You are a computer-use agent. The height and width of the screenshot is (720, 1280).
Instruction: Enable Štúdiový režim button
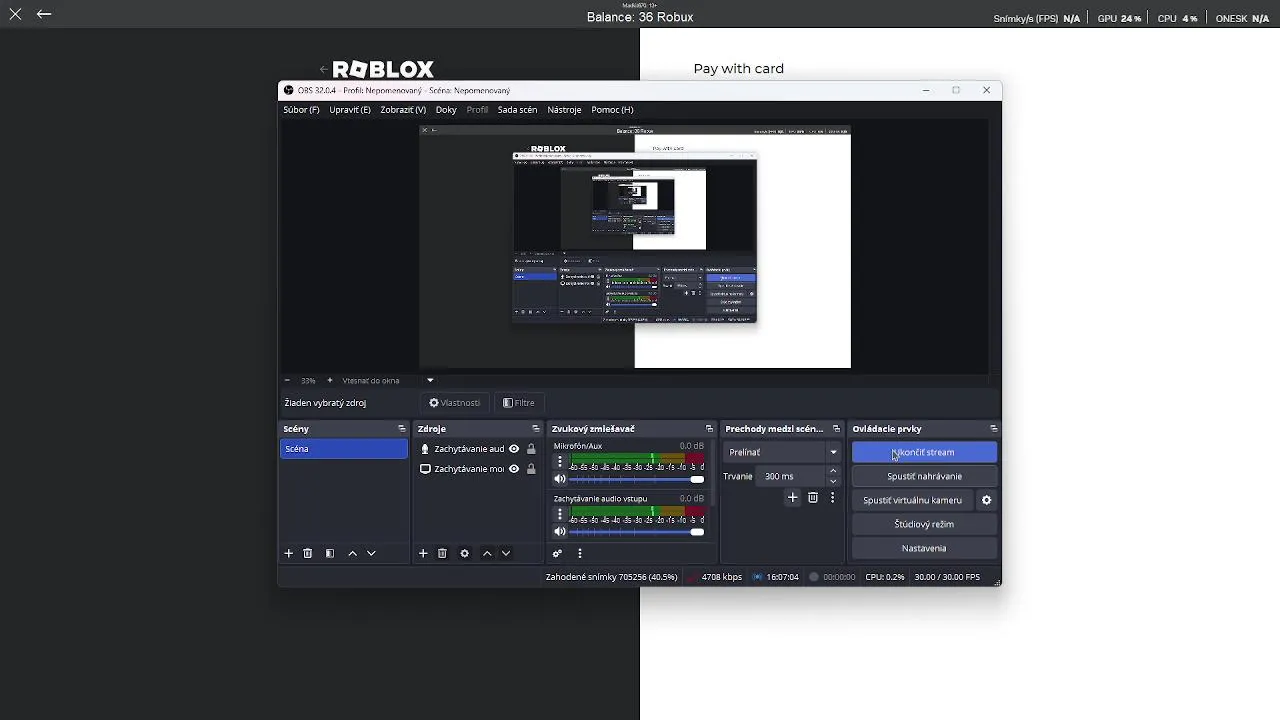[924, 524]
